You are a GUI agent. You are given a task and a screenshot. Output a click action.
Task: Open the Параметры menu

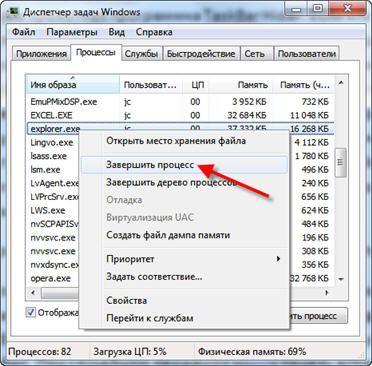click(x=72, y=32)
